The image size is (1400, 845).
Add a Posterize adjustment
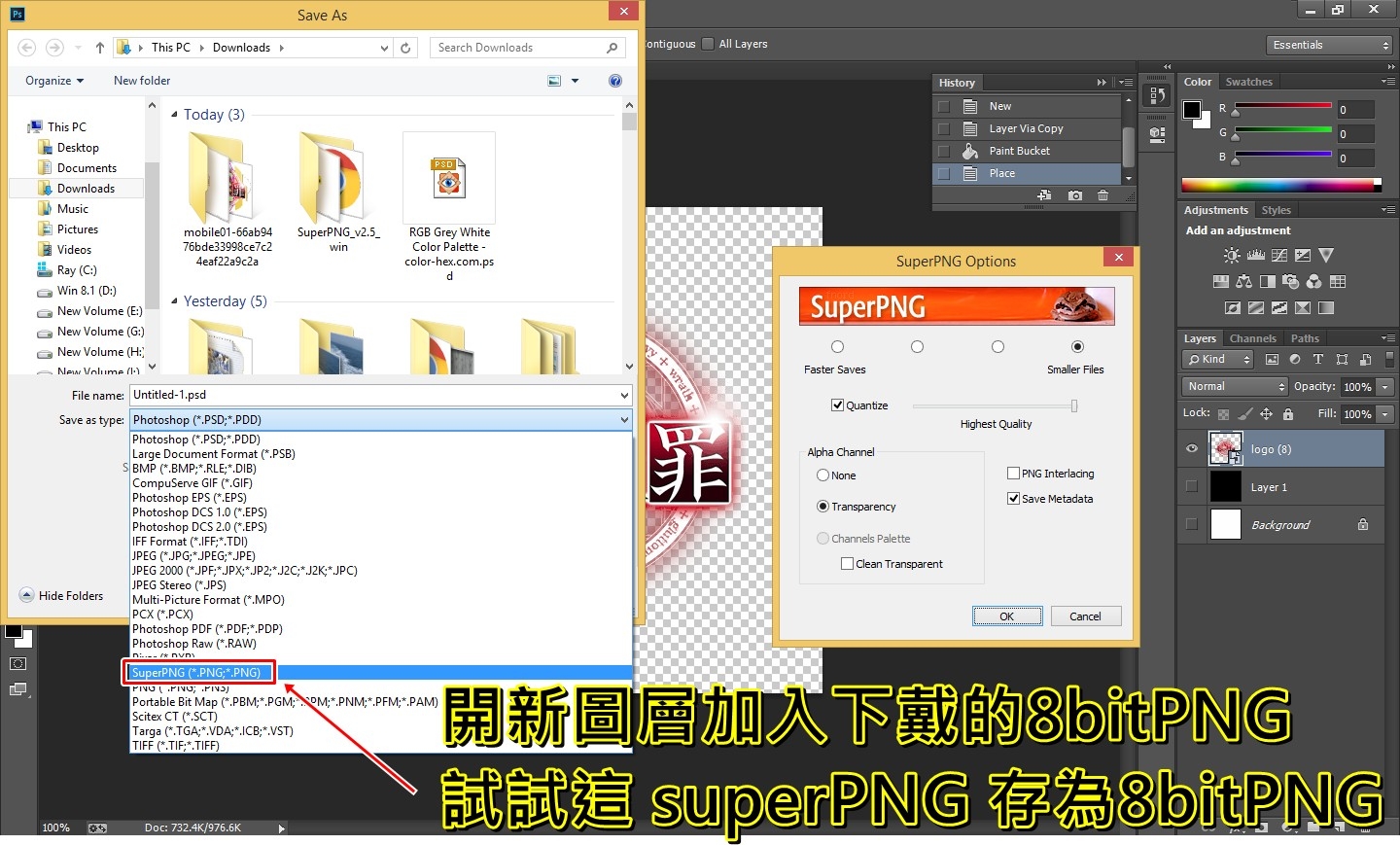[x=1256, y=308]
